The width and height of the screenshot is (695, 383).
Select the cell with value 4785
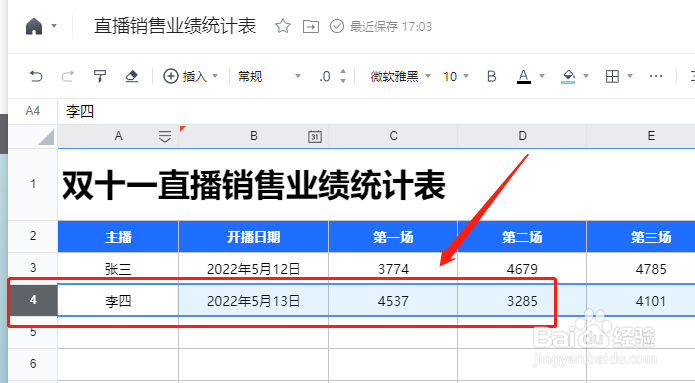[x=641, y=269]
